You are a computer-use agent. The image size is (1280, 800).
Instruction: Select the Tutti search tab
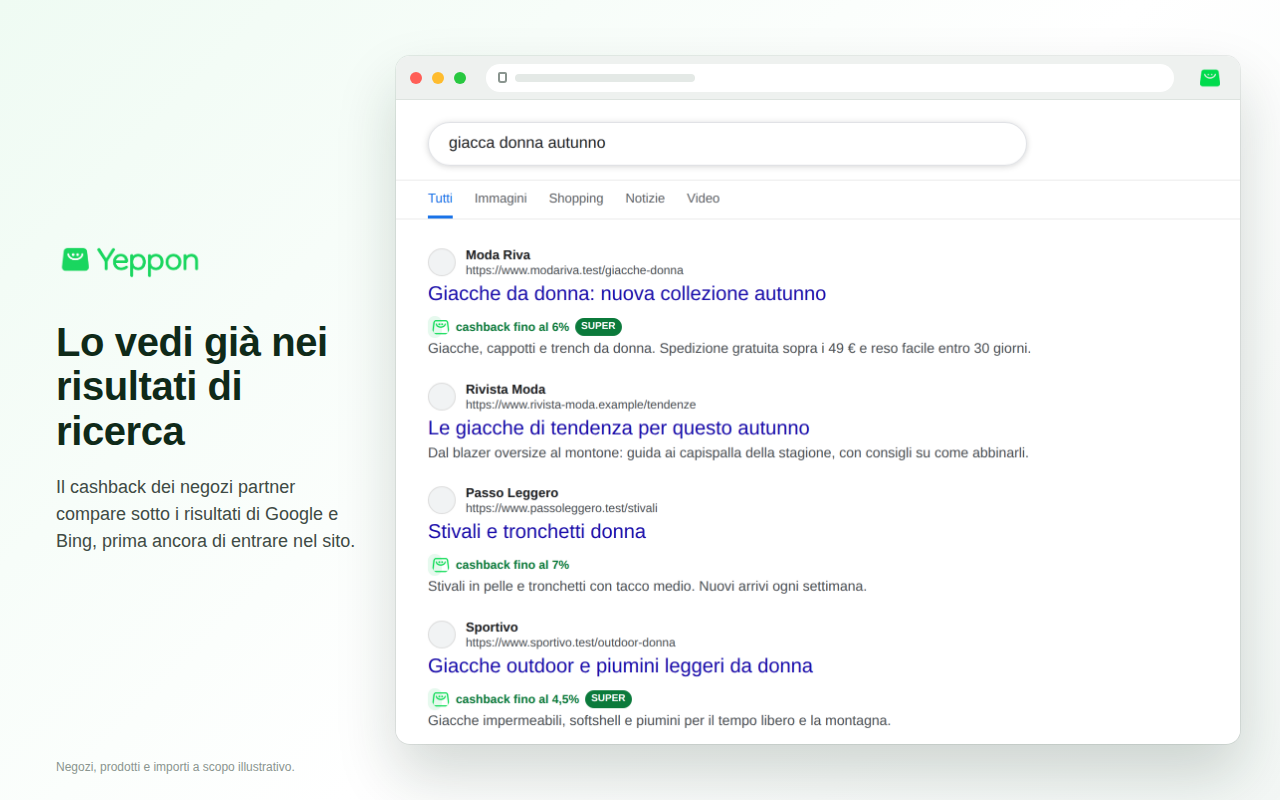click(x=440, y=198)
